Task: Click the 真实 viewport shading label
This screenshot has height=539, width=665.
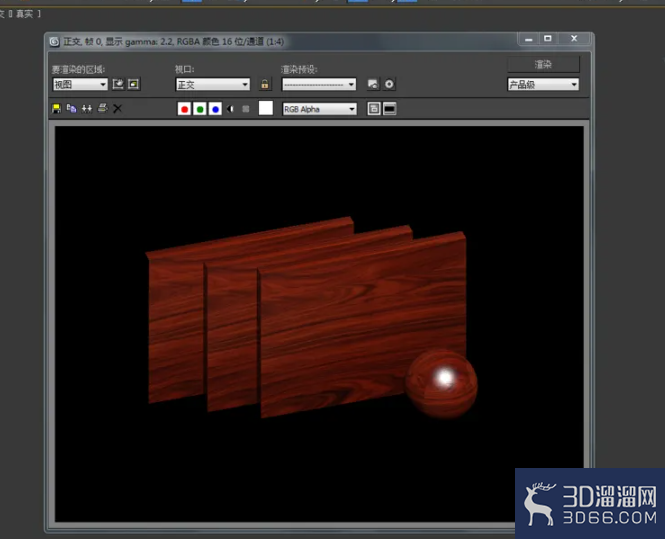Action: click(24, 14)
